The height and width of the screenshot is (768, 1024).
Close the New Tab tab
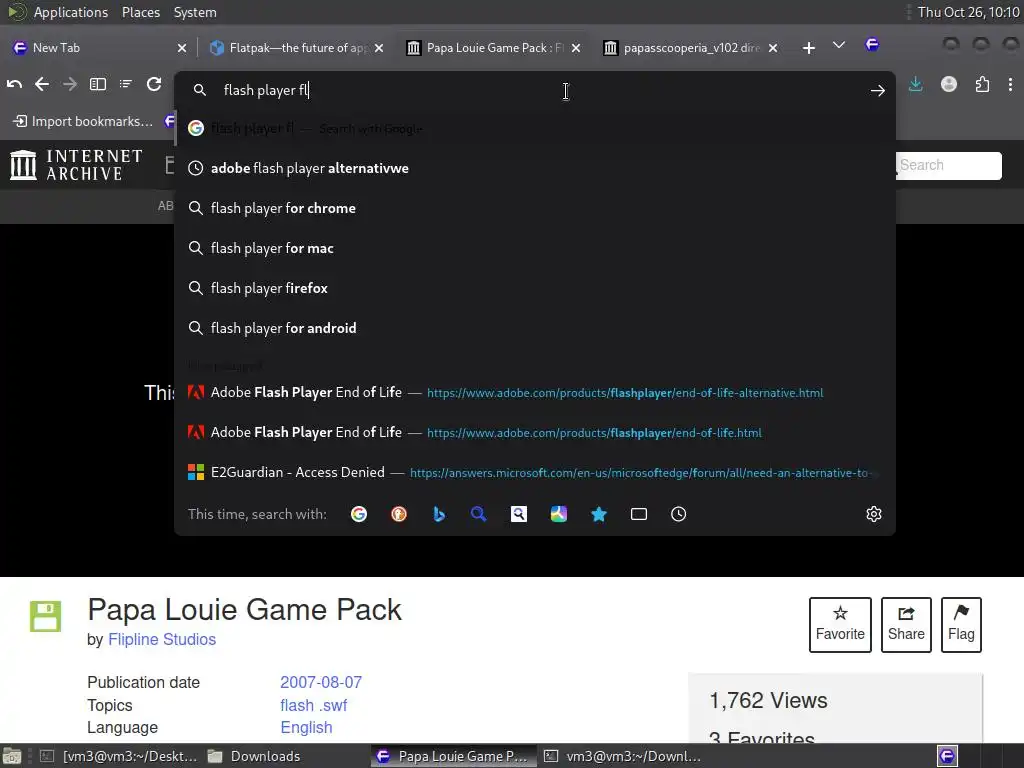182,48
